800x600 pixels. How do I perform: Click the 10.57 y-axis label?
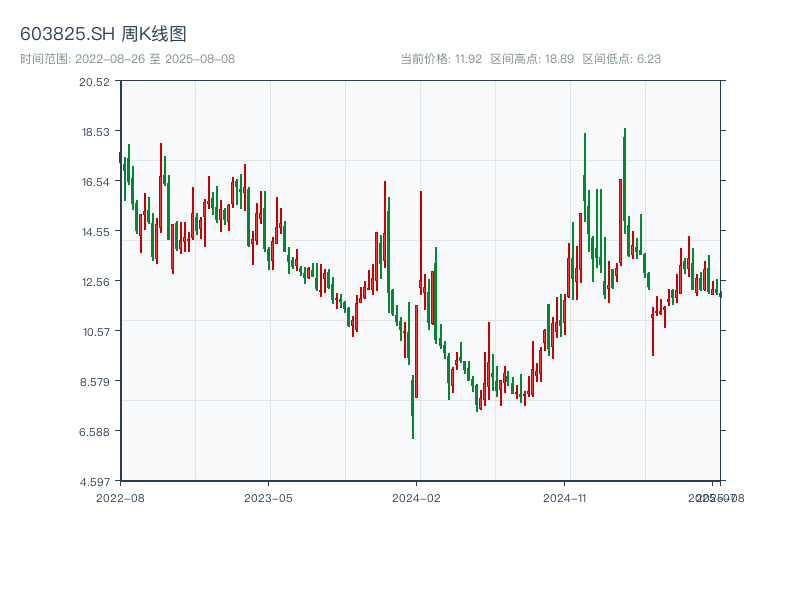pos(95,331)
